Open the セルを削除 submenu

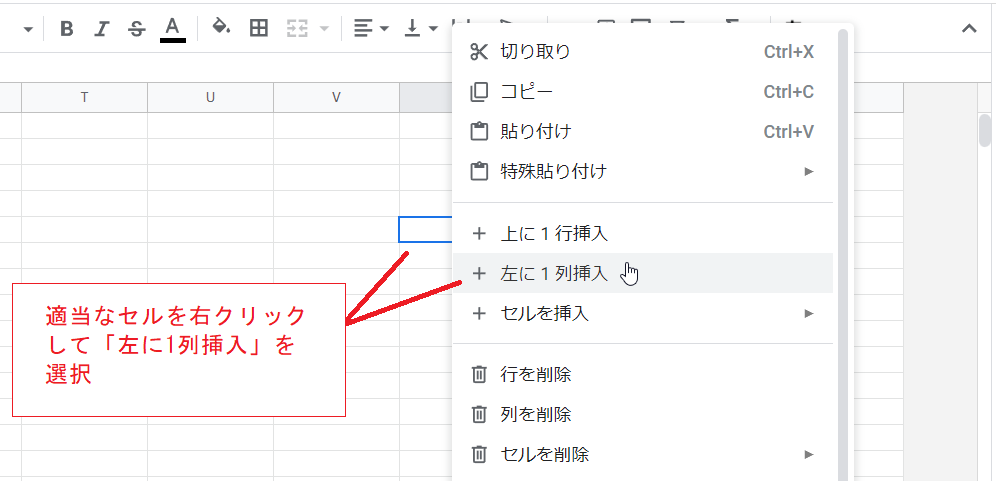point(643,454)
